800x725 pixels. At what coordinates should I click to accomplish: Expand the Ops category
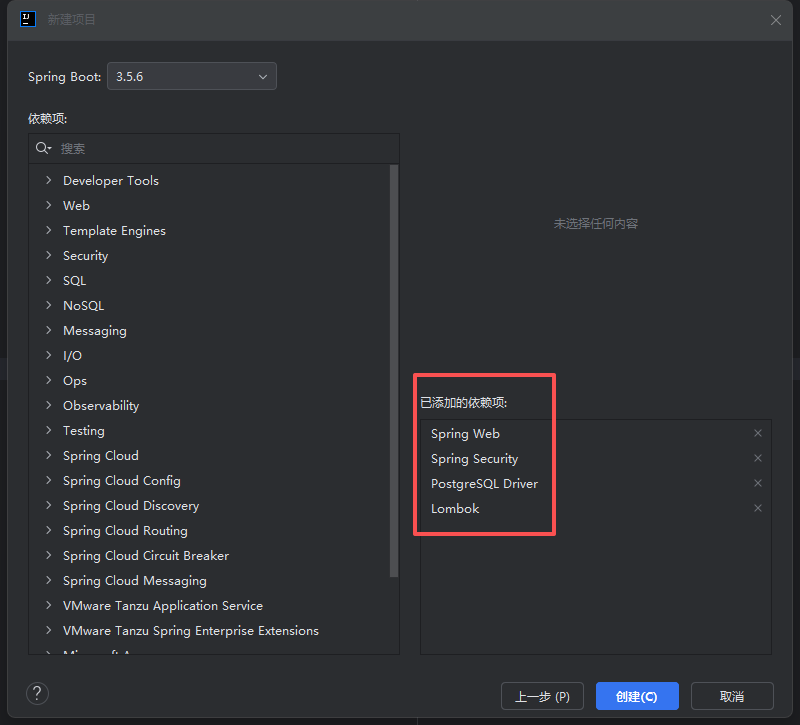[48, 380]
